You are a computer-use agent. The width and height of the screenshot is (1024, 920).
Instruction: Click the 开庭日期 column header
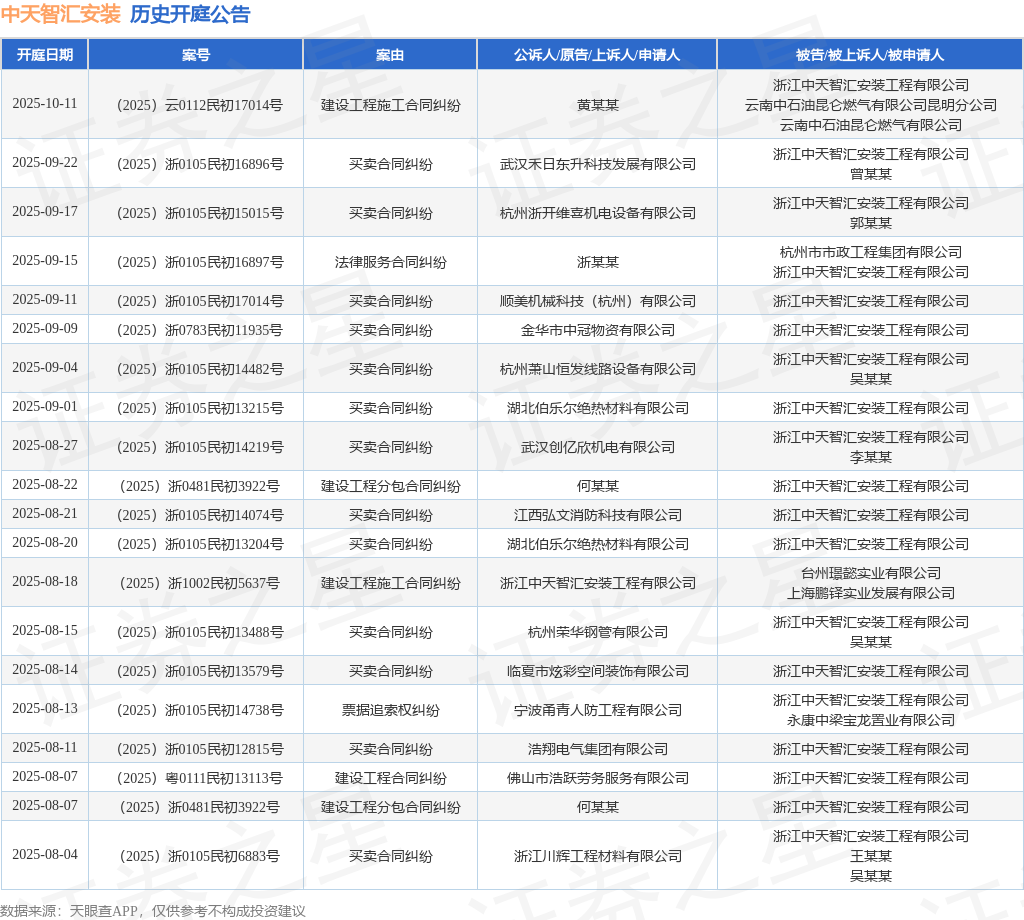coord(44,55)
